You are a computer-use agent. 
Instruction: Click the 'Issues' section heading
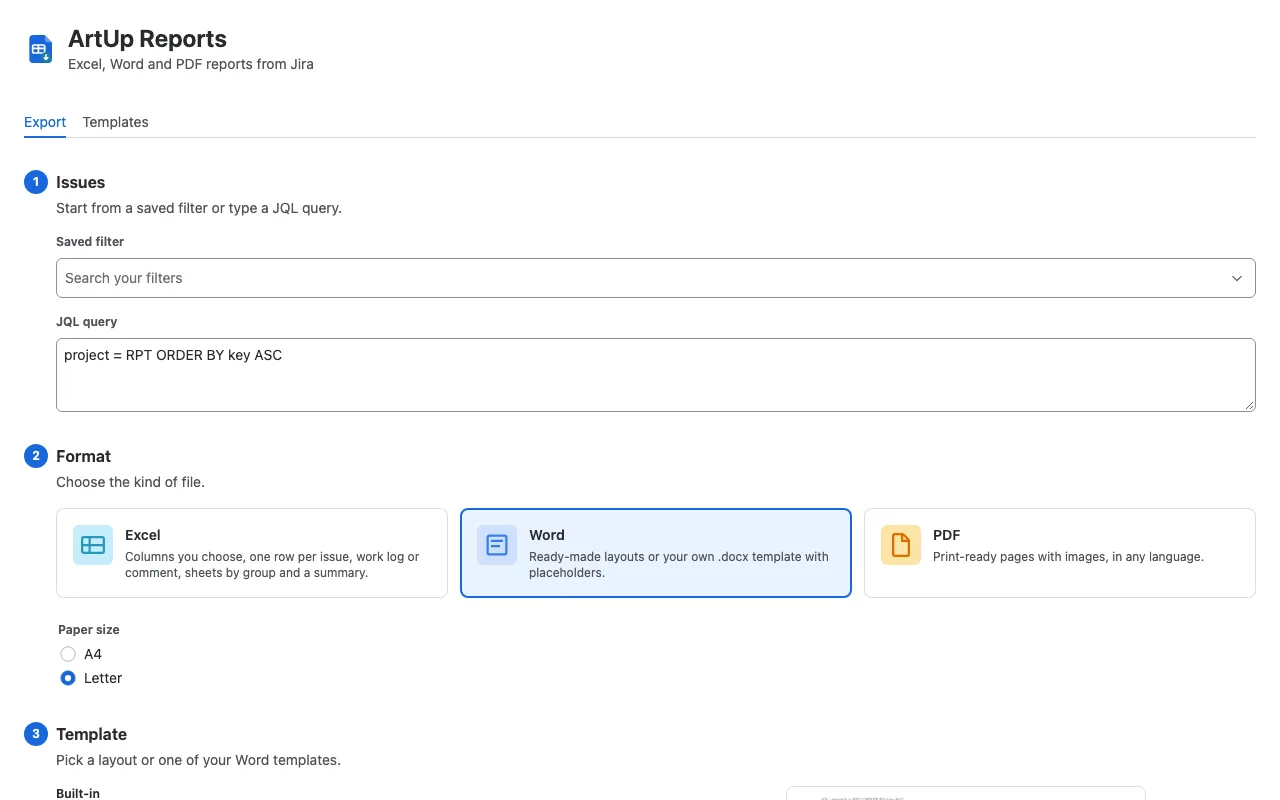coord(80,182)
